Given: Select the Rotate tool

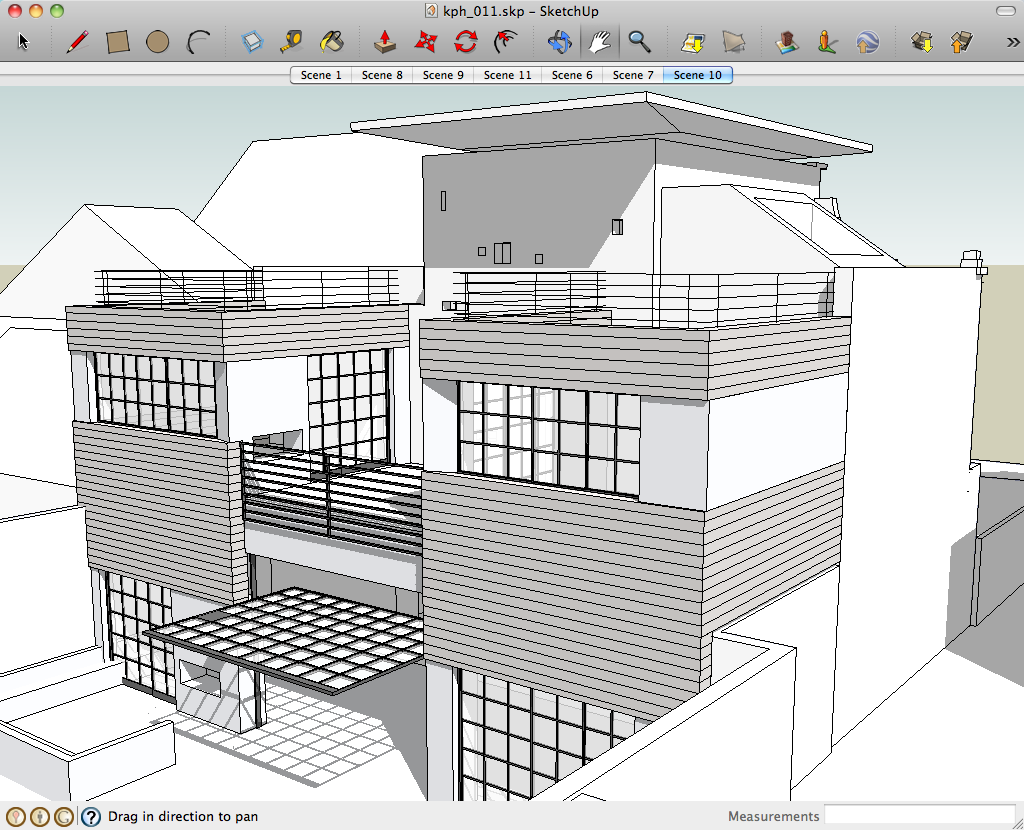Looking at the screenshot, I should coord(466,42).
